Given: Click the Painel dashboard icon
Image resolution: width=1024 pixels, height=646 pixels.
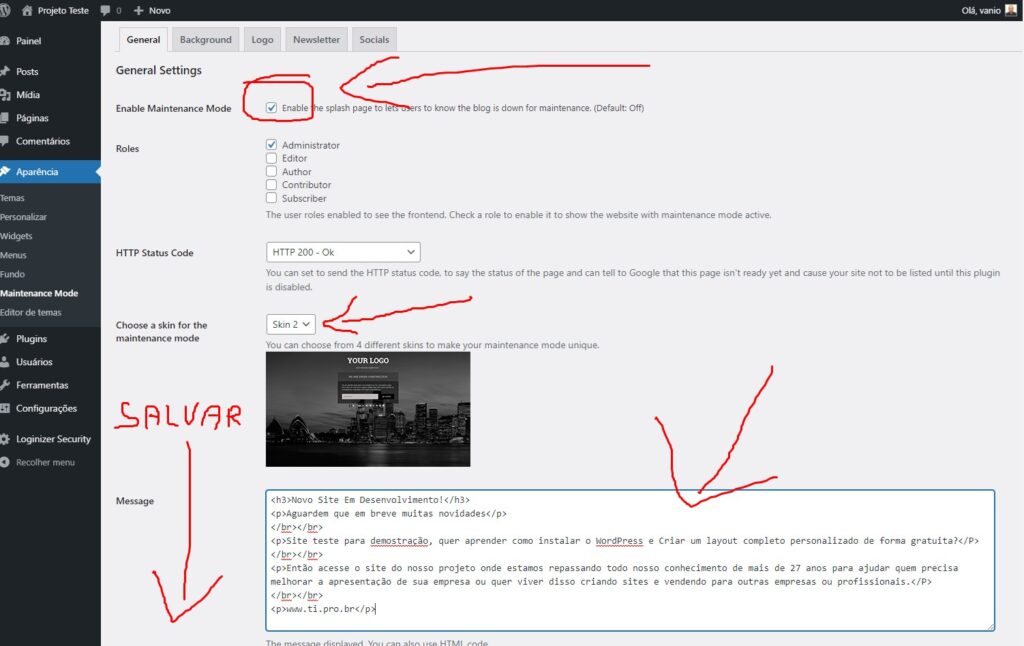Looking at the screenshot, I should click(x=5, y=40).
